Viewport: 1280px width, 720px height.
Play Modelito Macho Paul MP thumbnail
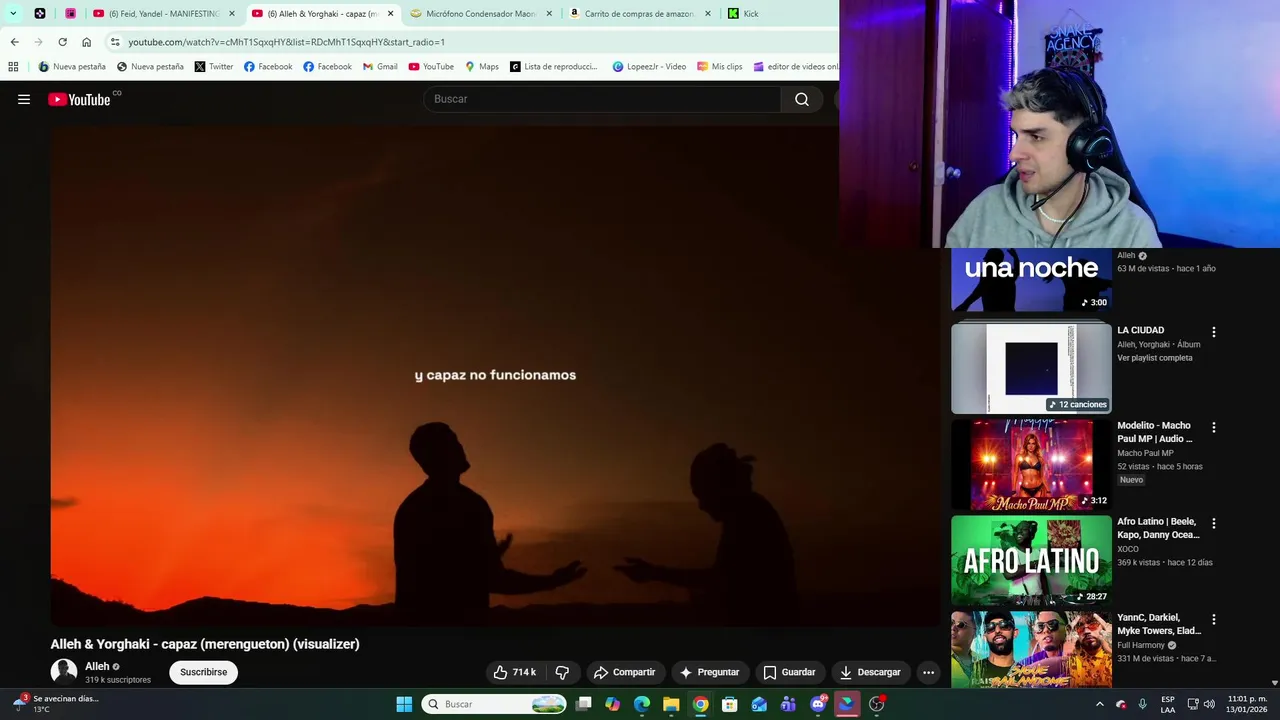tap(1031, 465)
